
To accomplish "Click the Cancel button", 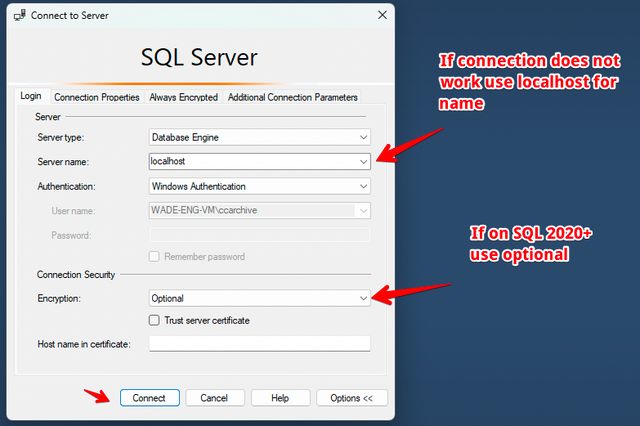I will (215, 398).
